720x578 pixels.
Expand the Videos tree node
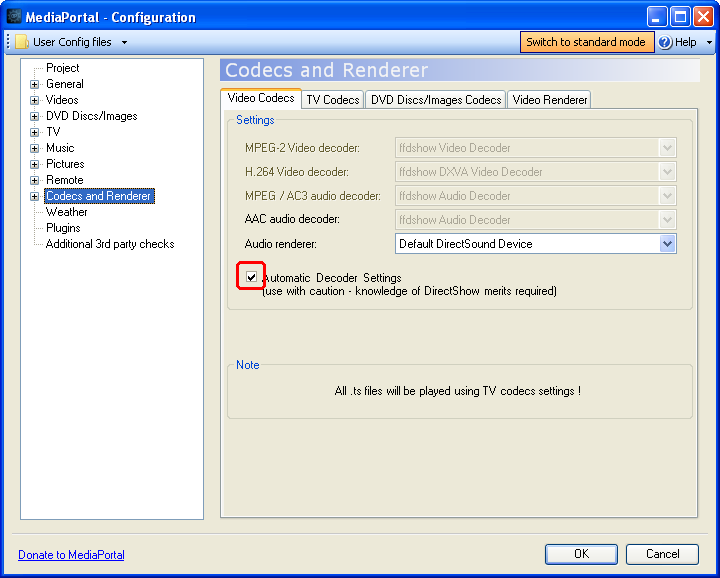(x=34, y=101)
